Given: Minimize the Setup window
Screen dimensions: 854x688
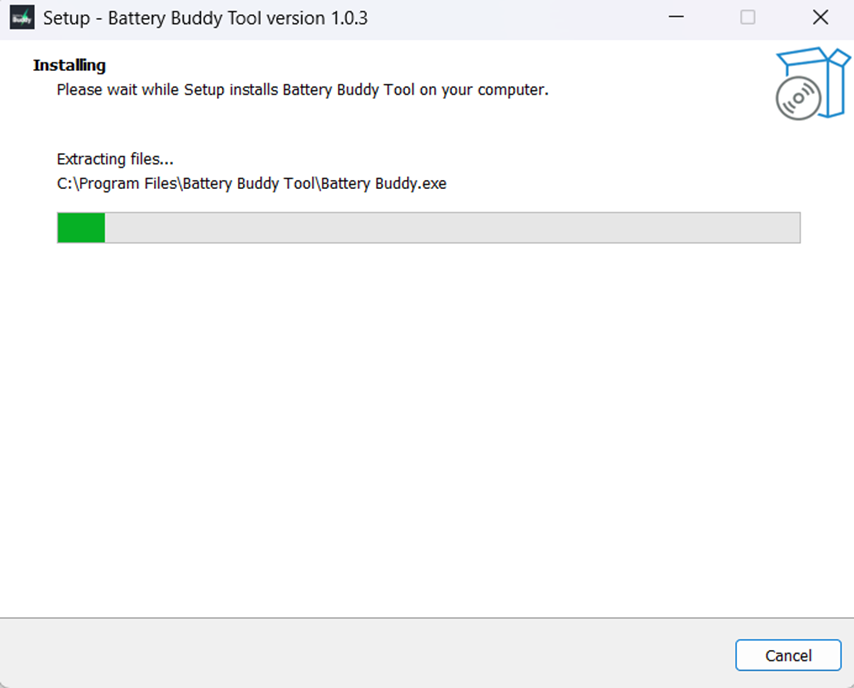Looking at the screenshot, I should (675, 18).
